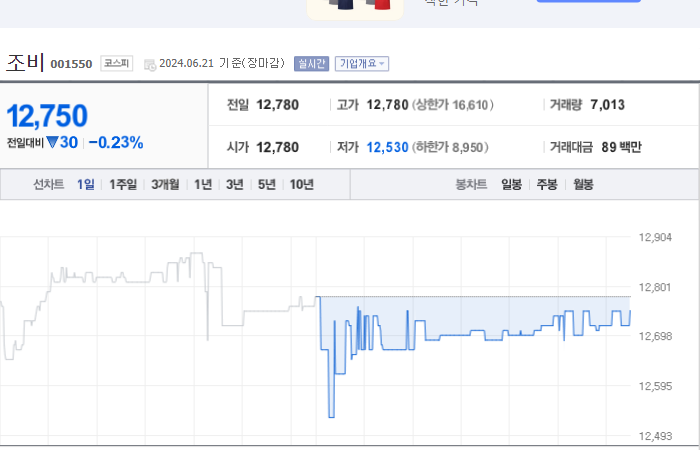Click the date text 2024.06.21 기준(장마감)

[x=222, y=63]
